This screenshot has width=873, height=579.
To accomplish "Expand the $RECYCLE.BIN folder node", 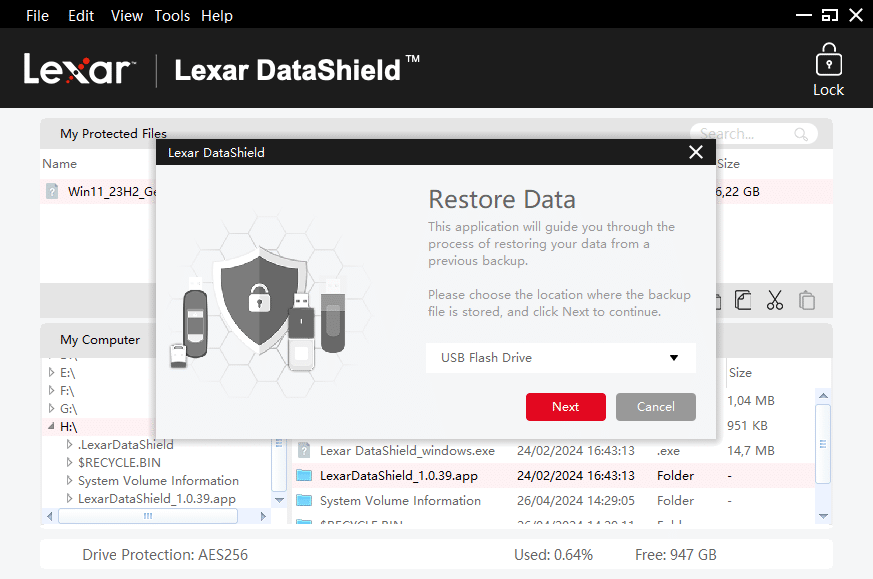I will (68, 463).
